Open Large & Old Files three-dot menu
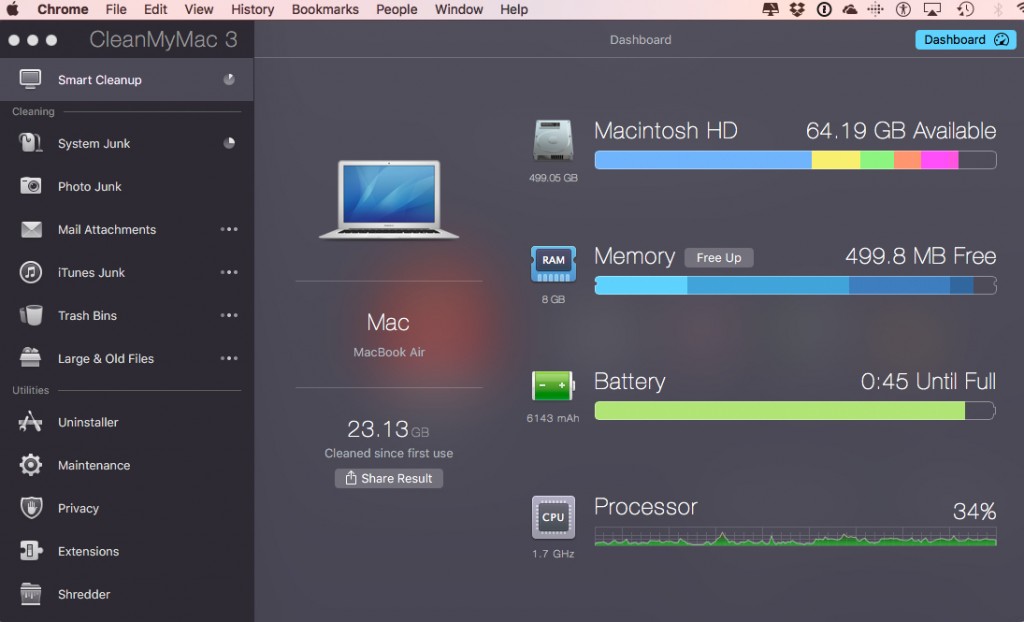This screenshot has height=622, width=1024. 229,358
